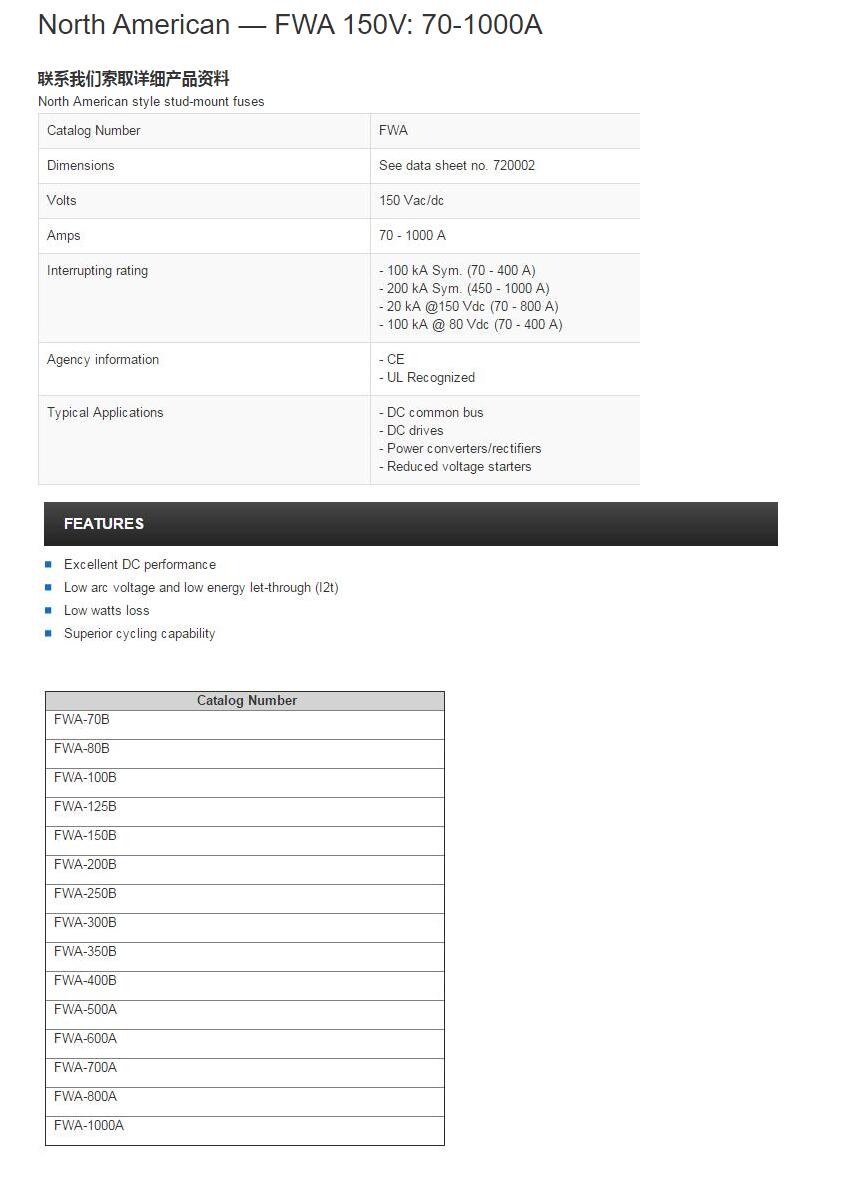The image size is (867, 1182).
Task: Click the Catalog Number column header in list
Action: (x=246, y=701)
